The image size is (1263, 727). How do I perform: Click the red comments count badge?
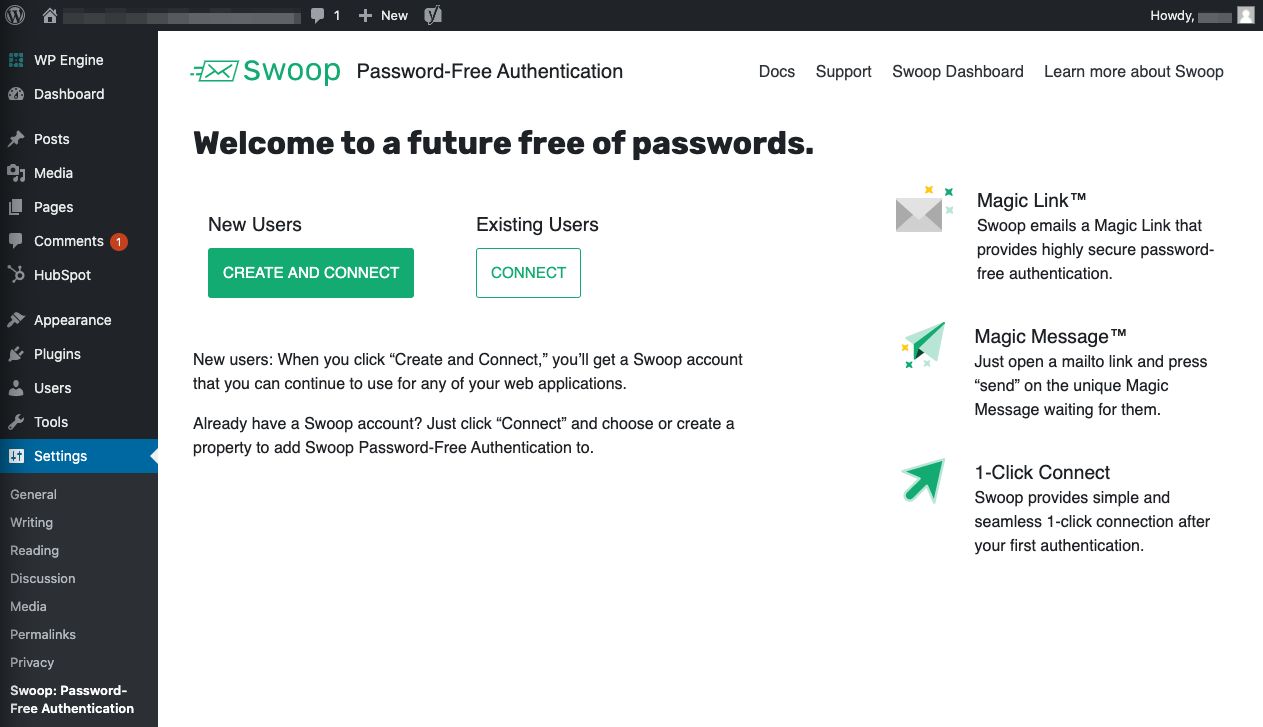coord(119,241)
